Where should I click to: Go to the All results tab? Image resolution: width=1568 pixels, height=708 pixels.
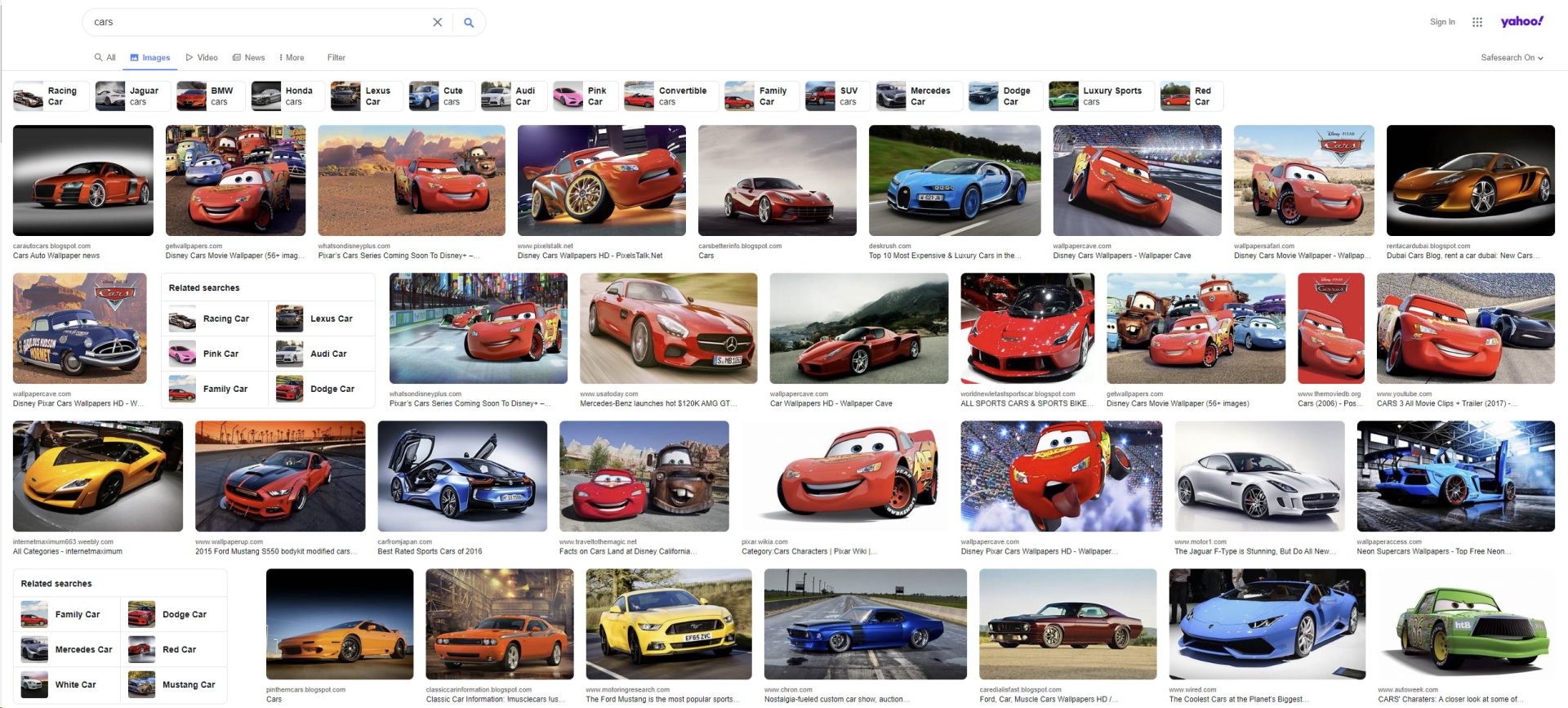point(105,58)
